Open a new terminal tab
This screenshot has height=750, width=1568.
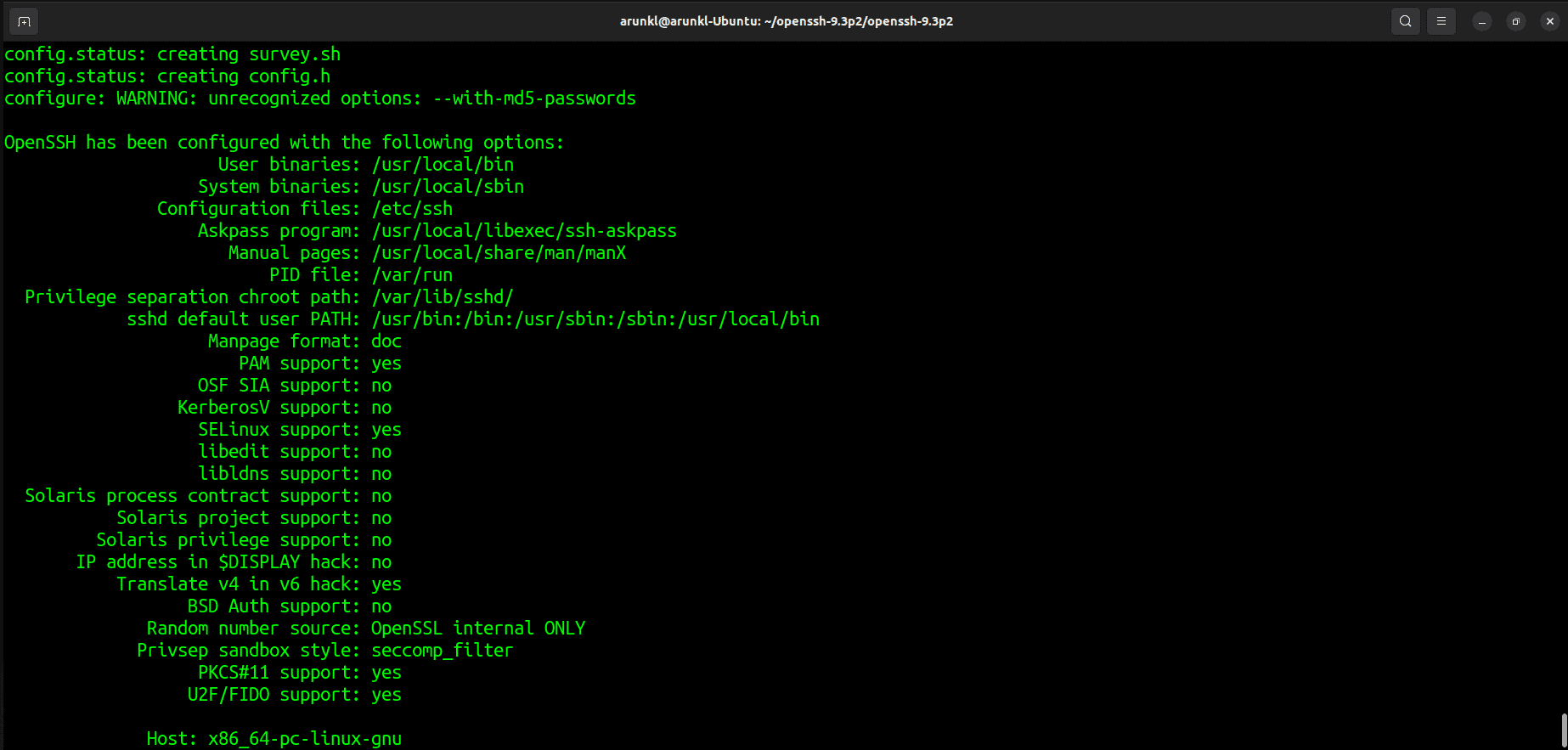coord(24,21)
